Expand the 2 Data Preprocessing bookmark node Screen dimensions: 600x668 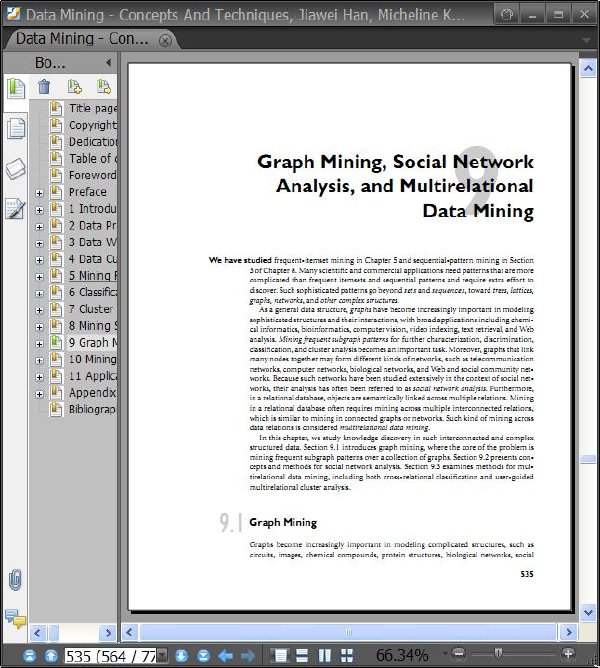39,227
